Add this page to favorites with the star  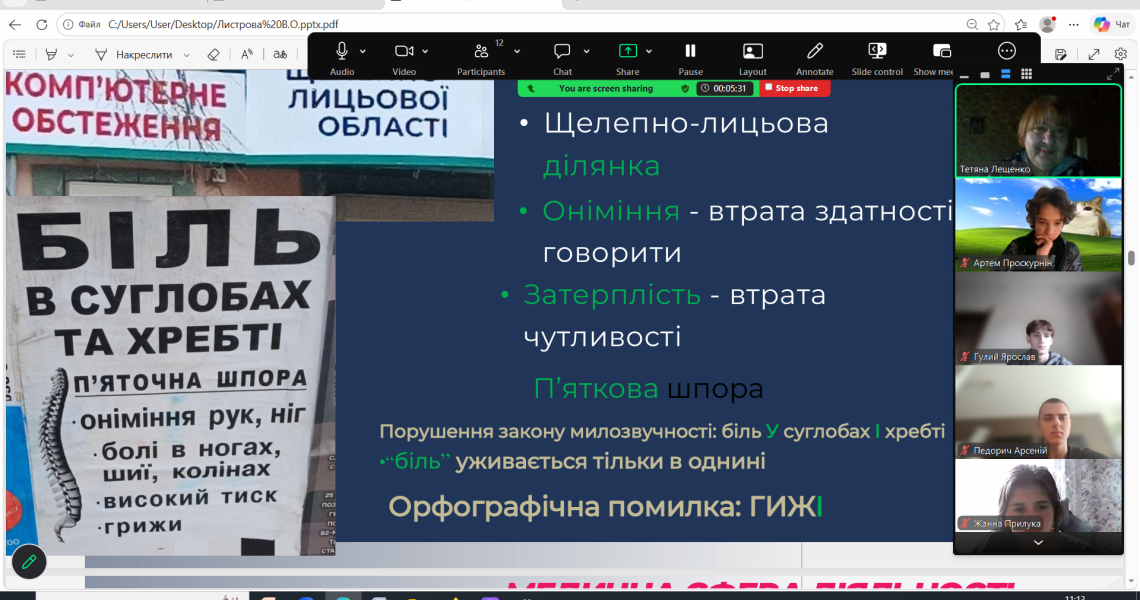pyautogui.click(x=994, y=24)
